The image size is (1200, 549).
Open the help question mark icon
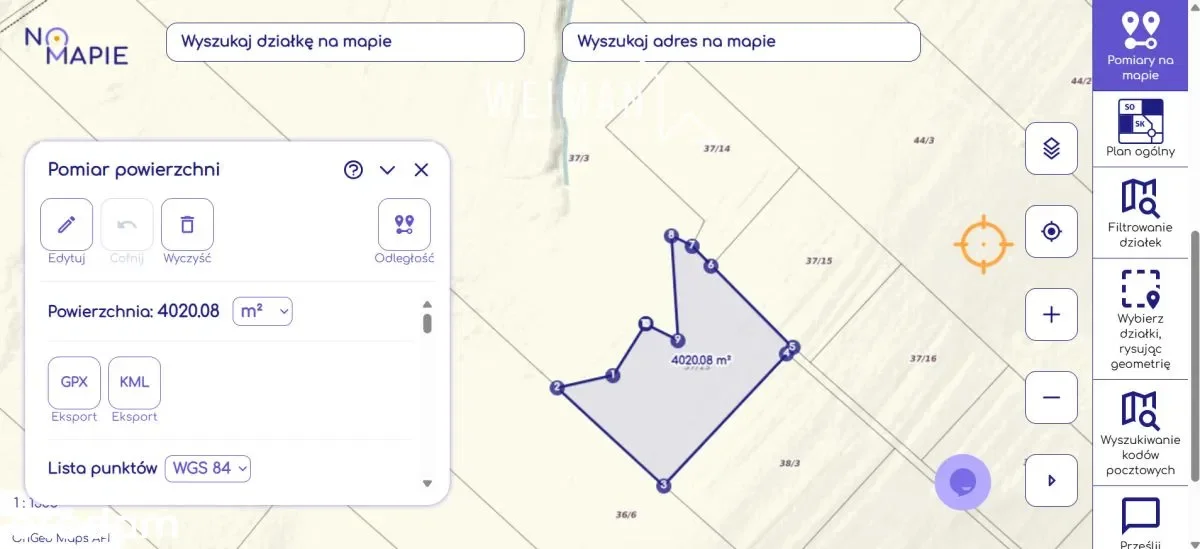[x=353, y=170]
